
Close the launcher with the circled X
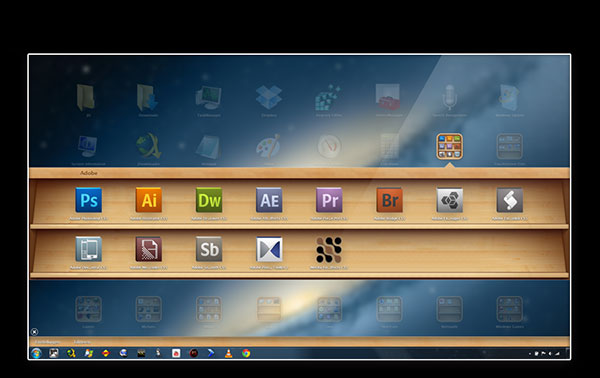click(34, 332)
